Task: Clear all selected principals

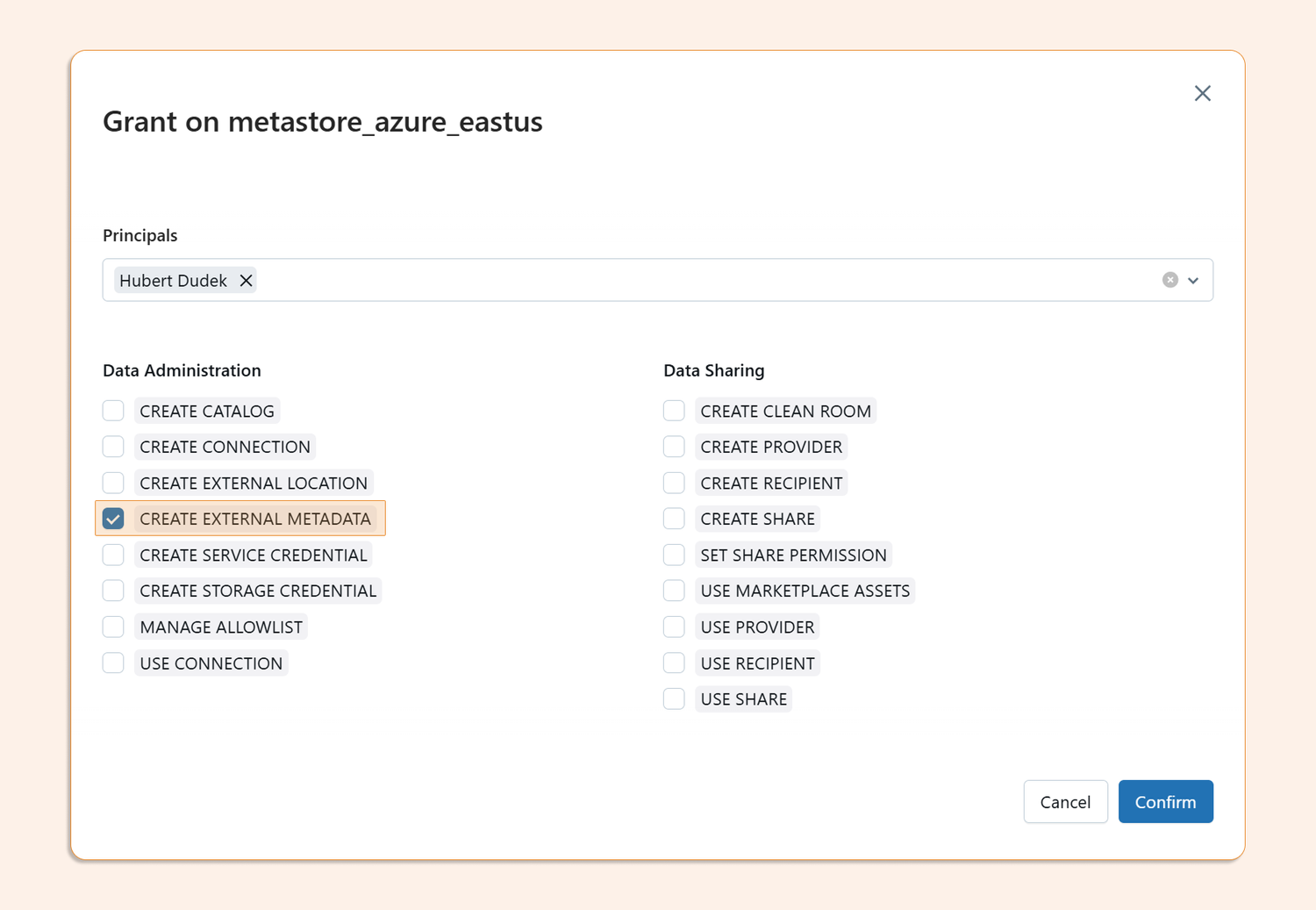Action: coord(1169,279)
